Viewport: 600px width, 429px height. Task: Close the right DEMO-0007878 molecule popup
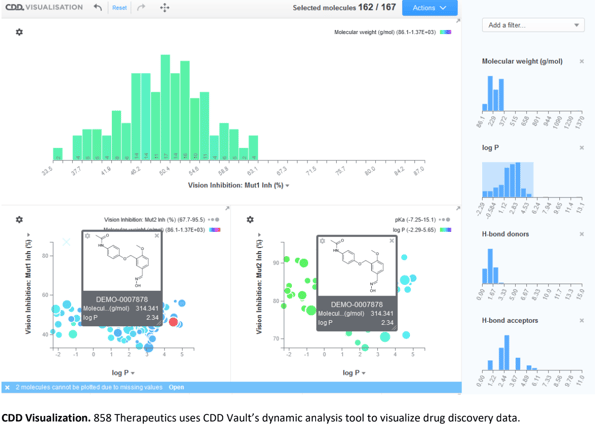391,241
